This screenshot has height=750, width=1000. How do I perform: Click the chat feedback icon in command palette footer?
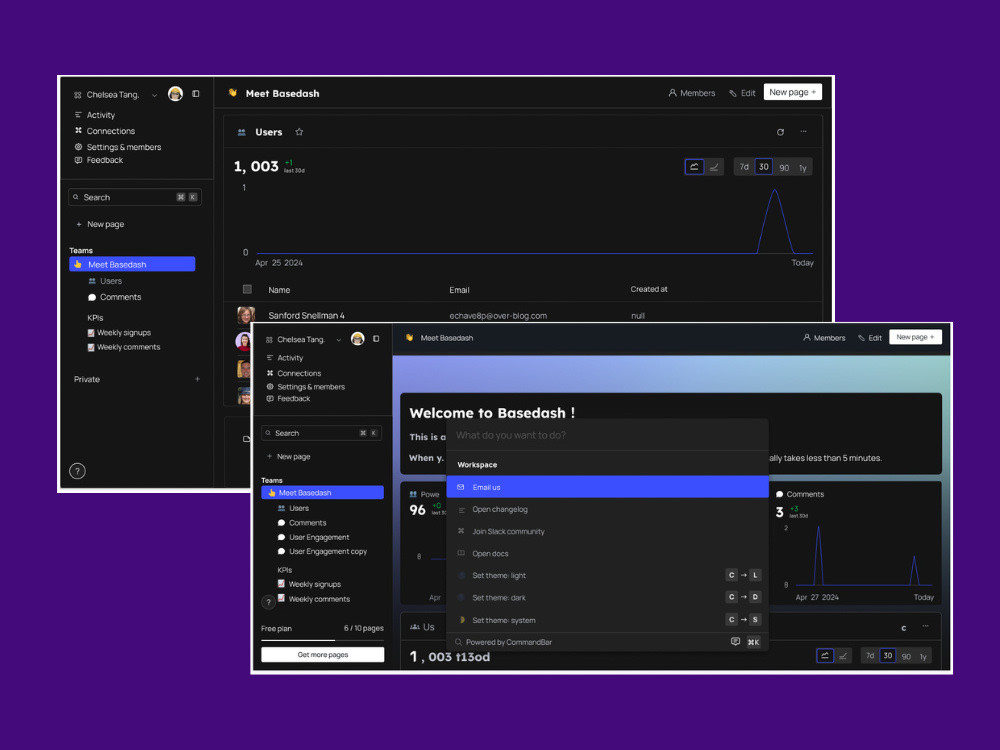[x=735, y=642]
